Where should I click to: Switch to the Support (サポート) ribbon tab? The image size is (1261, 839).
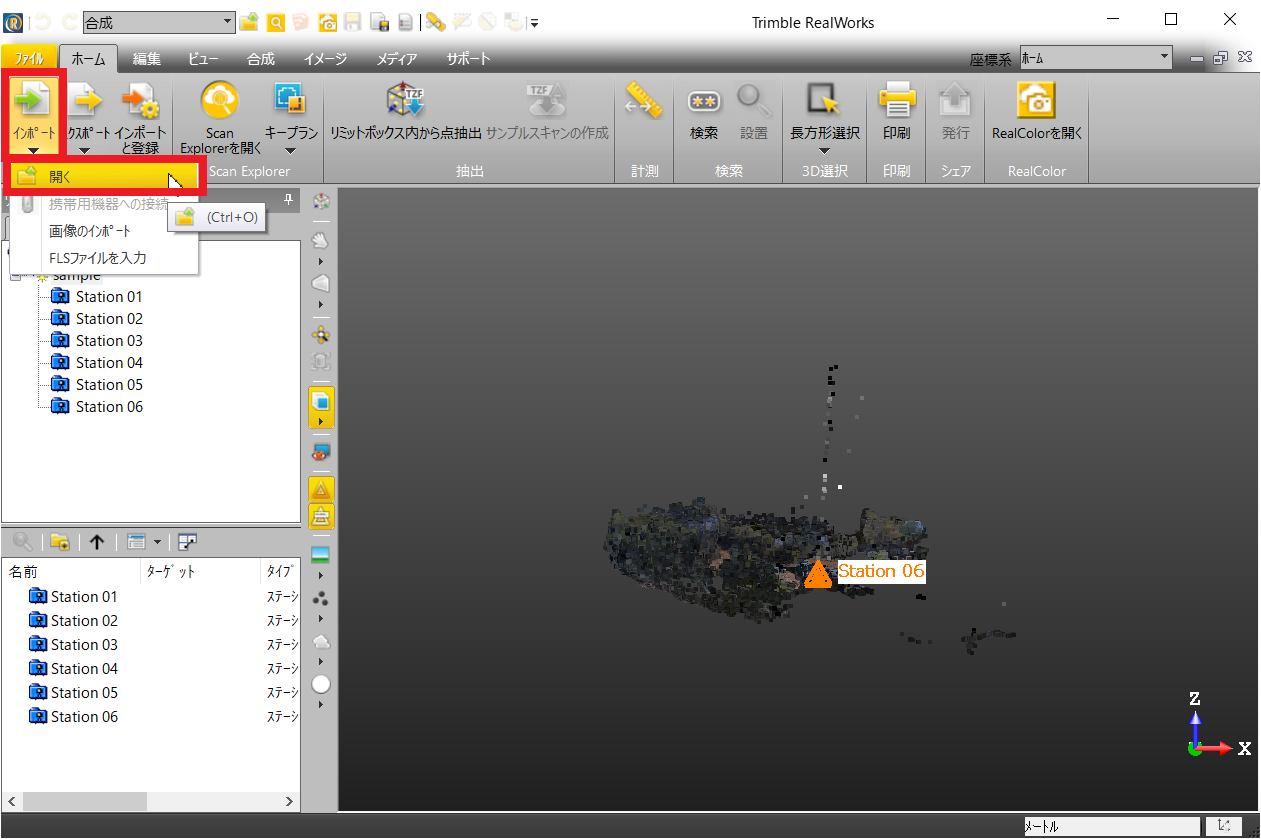click(x=469, y=59)
